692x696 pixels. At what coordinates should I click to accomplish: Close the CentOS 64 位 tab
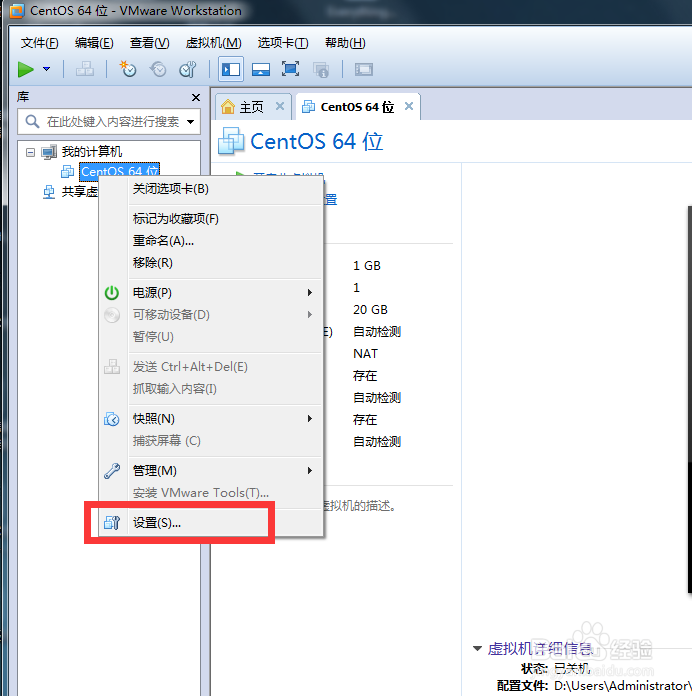coord(409,106)
